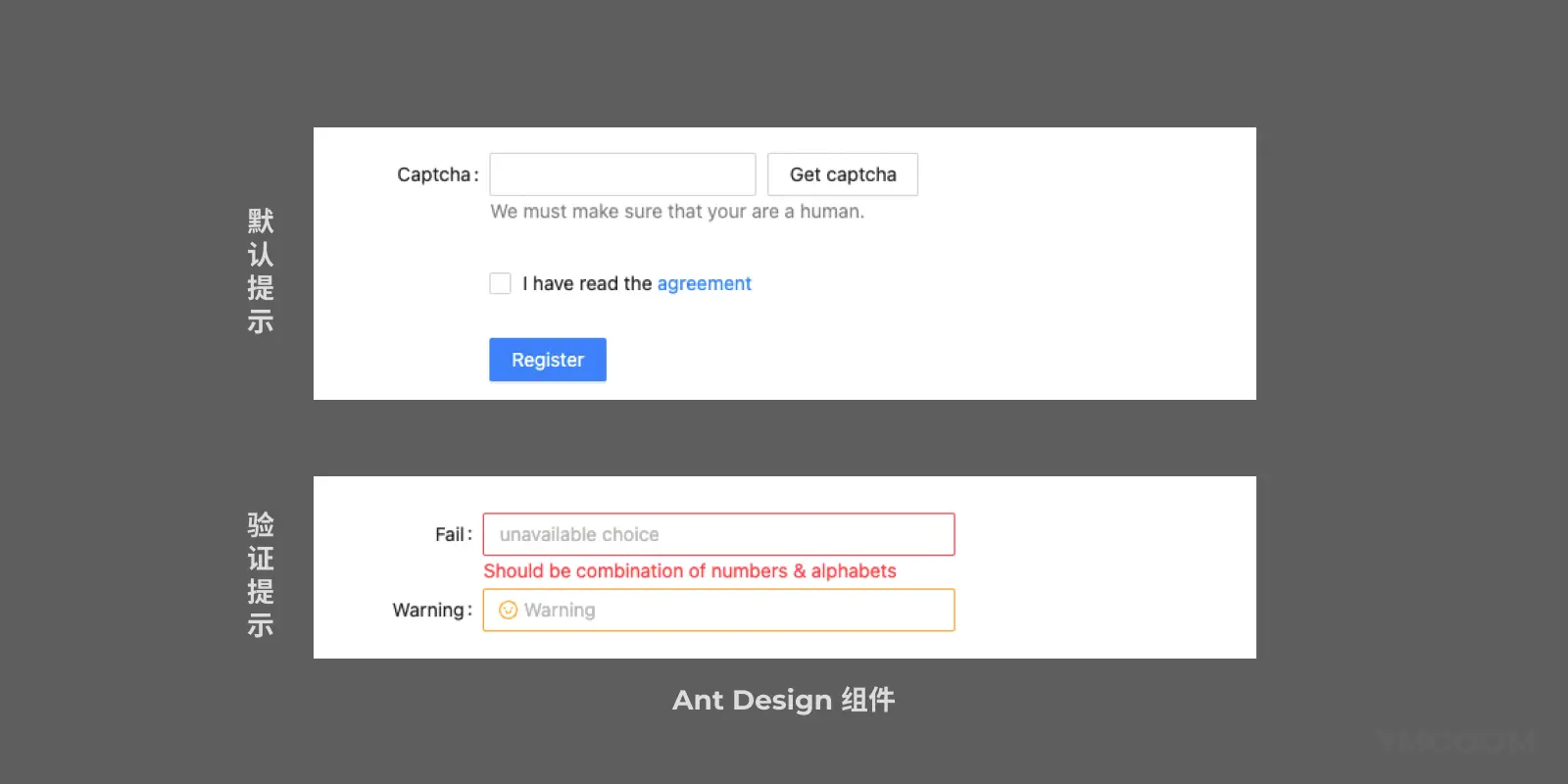Click the blue Register button
Screen dimensions: 1568x784
pyautogui.click(x=548, y=360)
